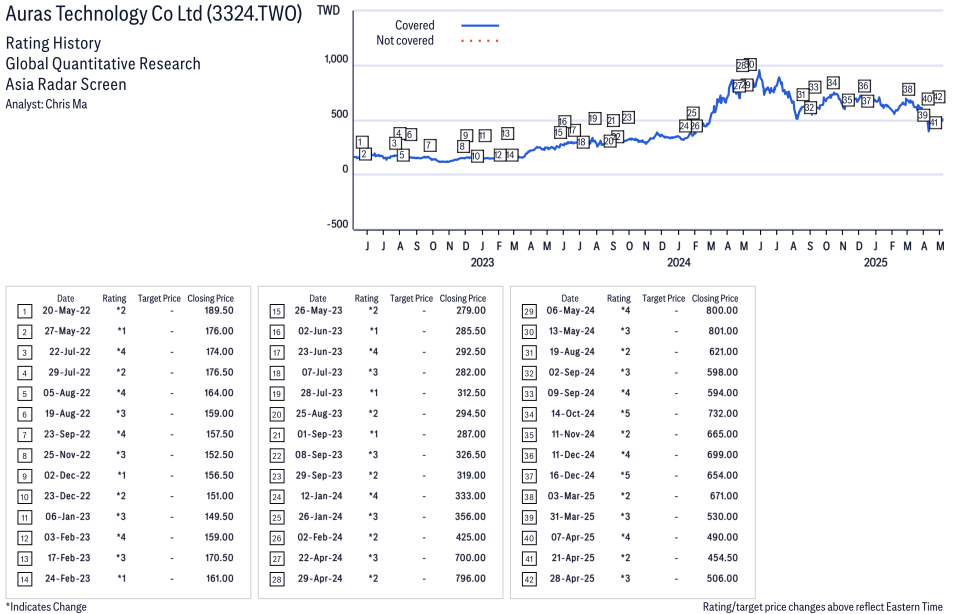
Task: Click the 08-Sep-23 date cell
Action: tap(319, 455)
